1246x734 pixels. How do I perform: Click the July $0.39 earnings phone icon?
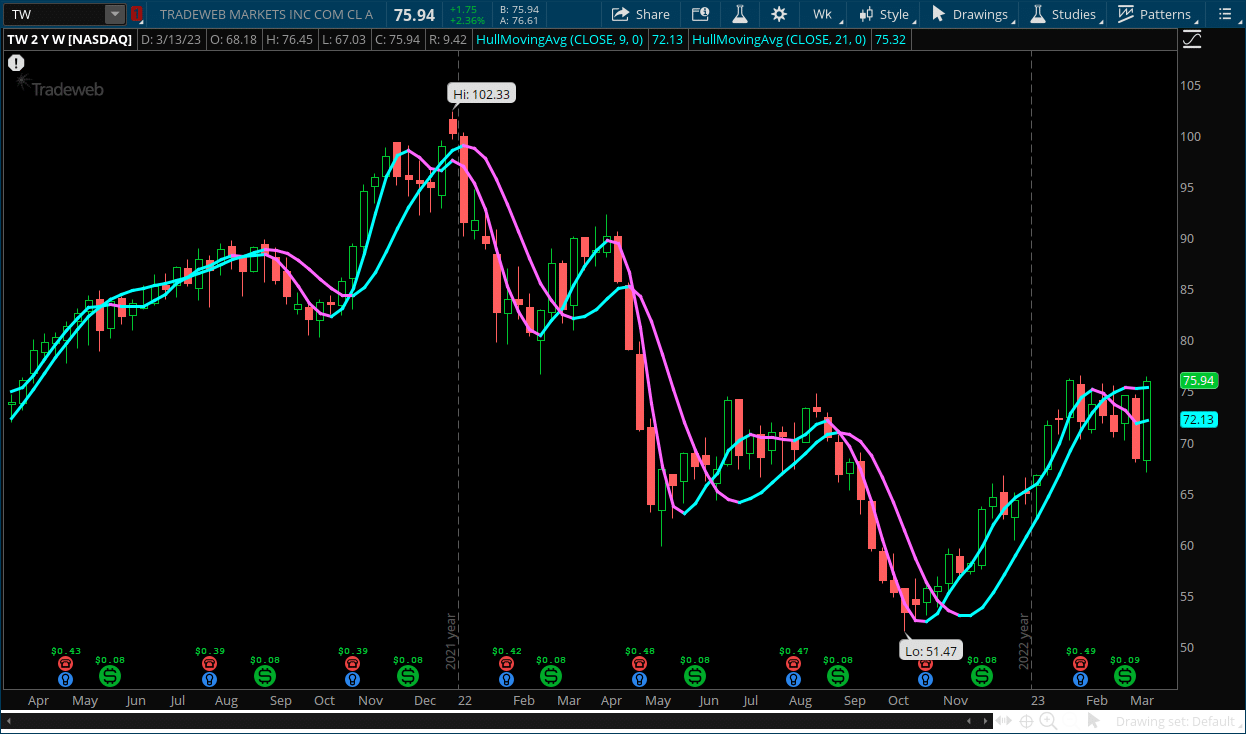click(x=209, y=663)
